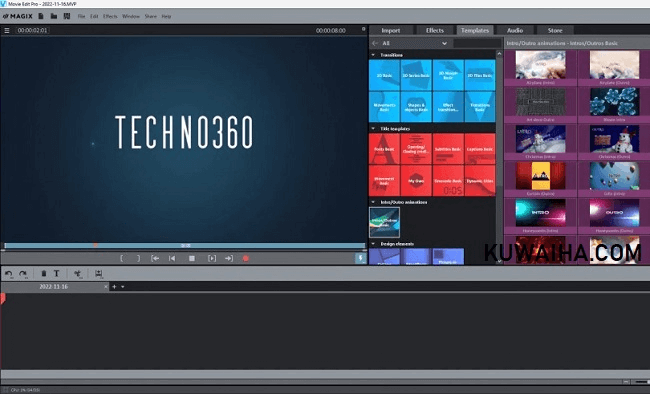Go to beginning of the movie
The width and height of the screenshot is (650, 394).
pos(172,258)
